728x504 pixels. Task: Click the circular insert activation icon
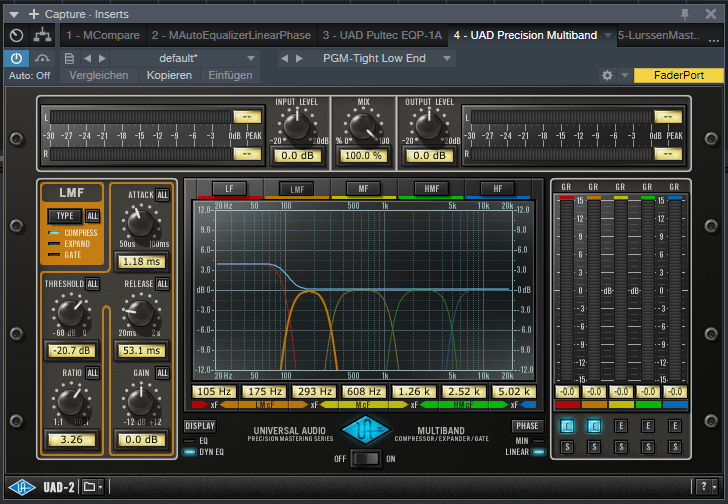pos(16,35)
